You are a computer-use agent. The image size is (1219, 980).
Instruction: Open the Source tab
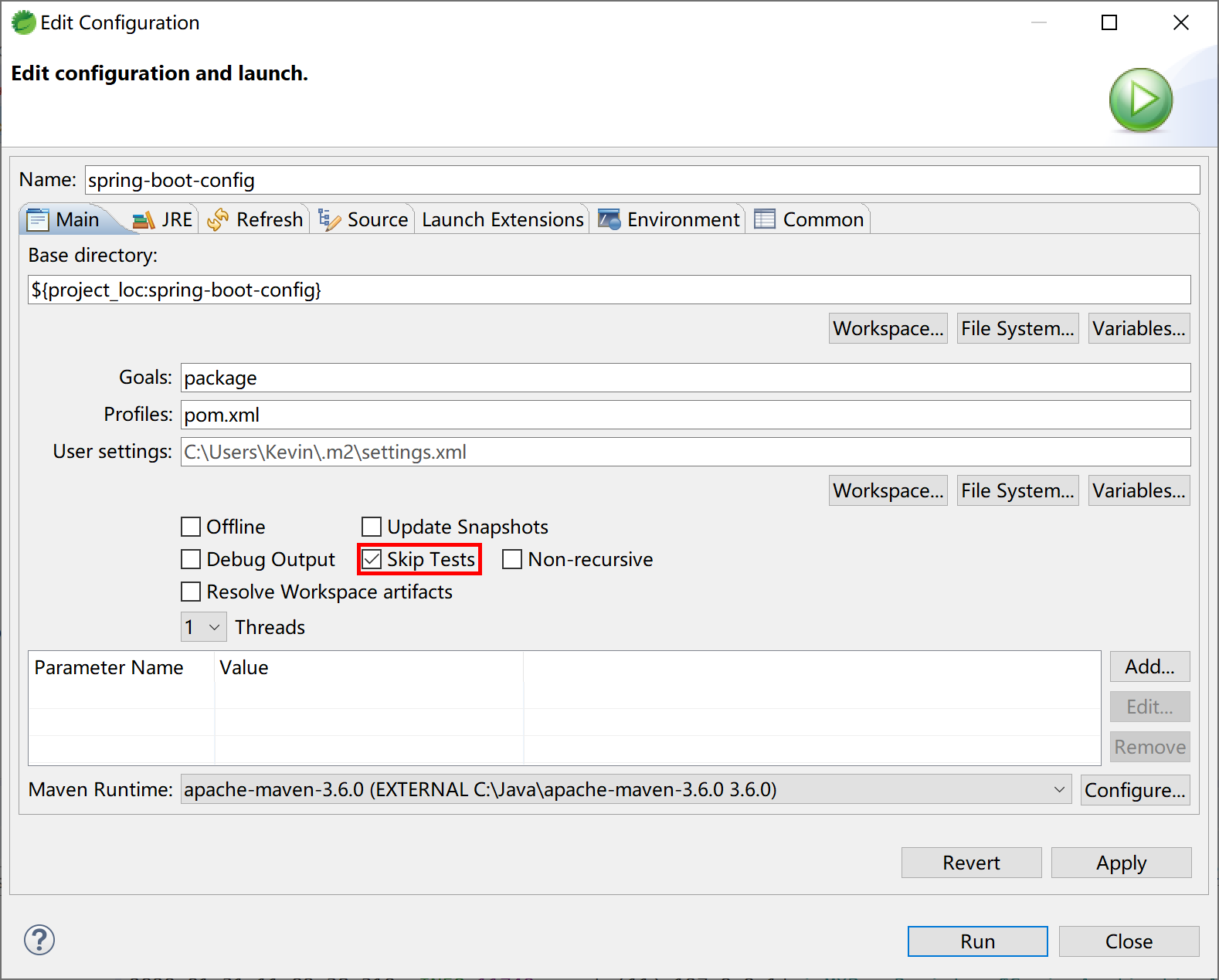pos(363,220)
